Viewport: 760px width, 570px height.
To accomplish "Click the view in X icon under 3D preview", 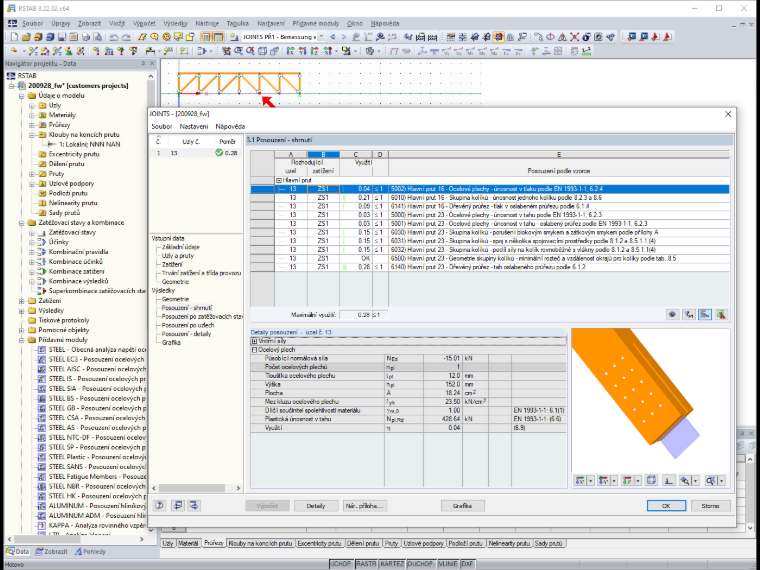I will (580, 480).
